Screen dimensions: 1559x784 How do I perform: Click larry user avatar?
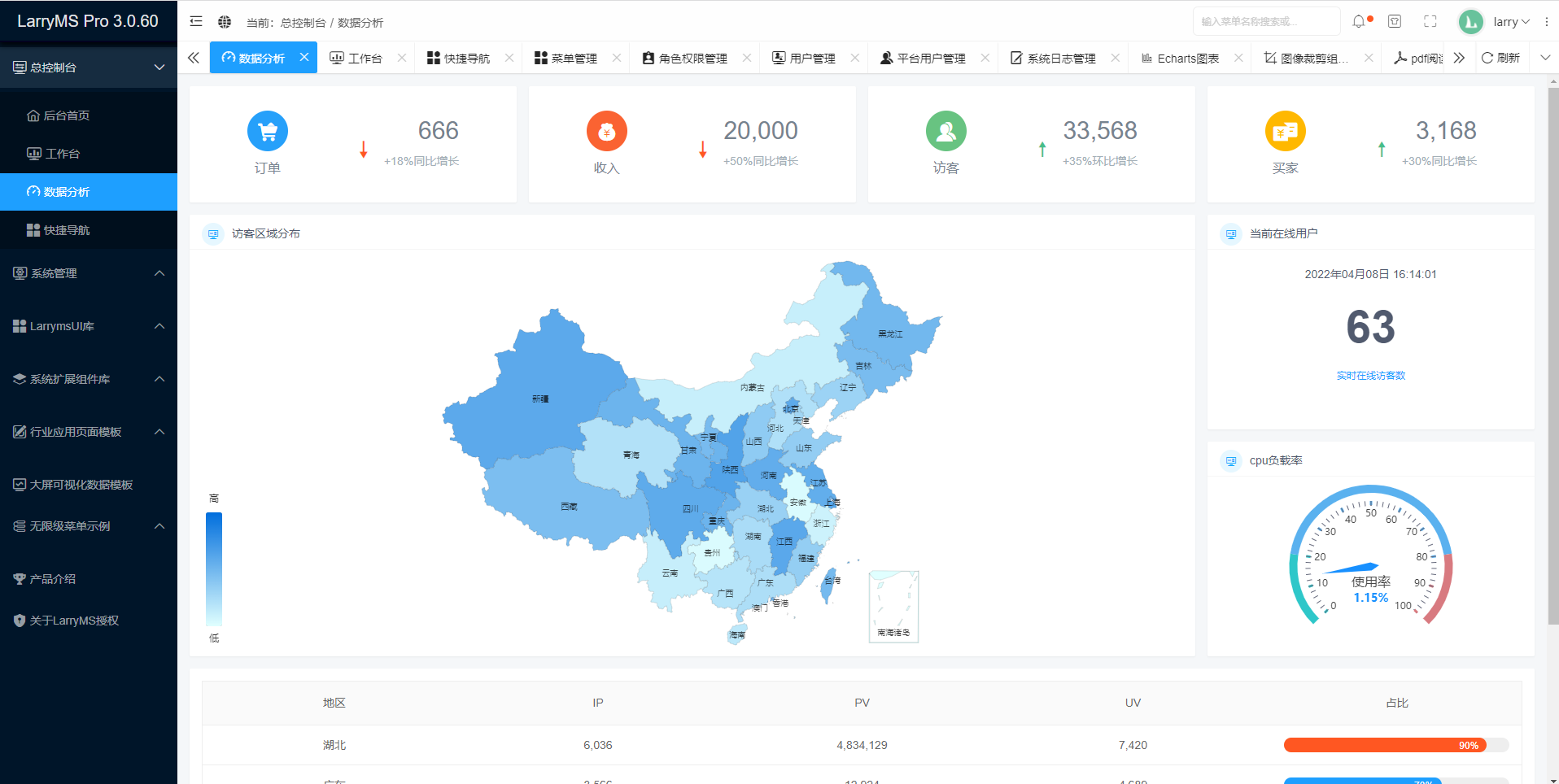[x=1471, y=22]
